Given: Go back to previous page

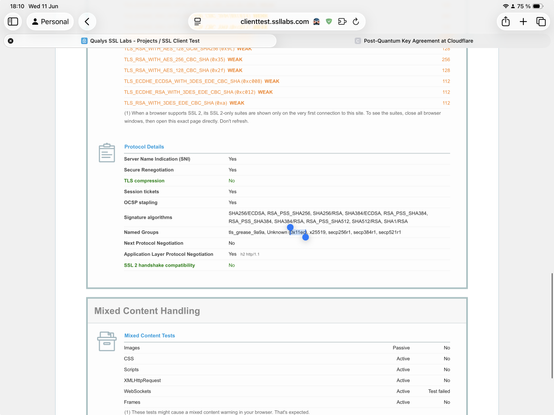Looking at the screenshot, I should (x=87, y=22).
